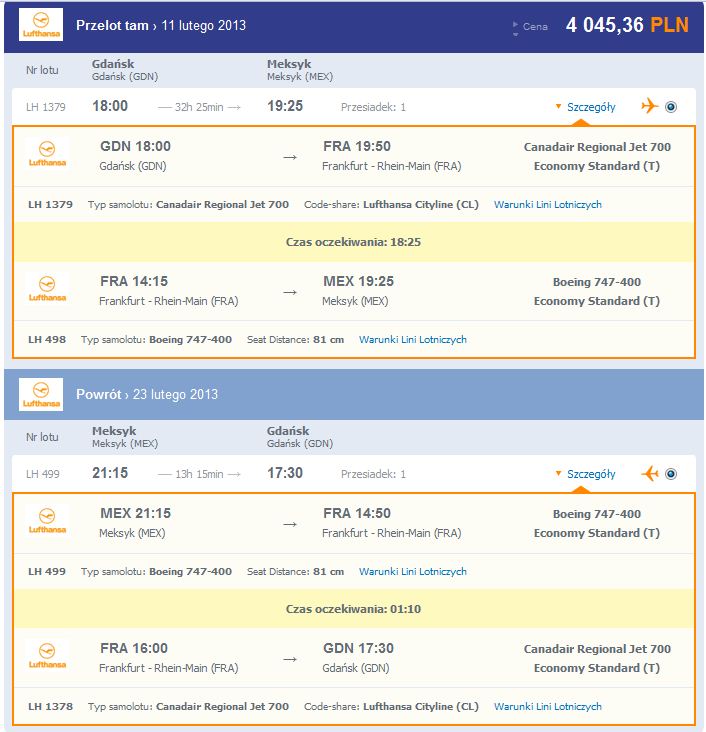Open Warunki Lini Lotniczych for LH 498

click(413, 339)
